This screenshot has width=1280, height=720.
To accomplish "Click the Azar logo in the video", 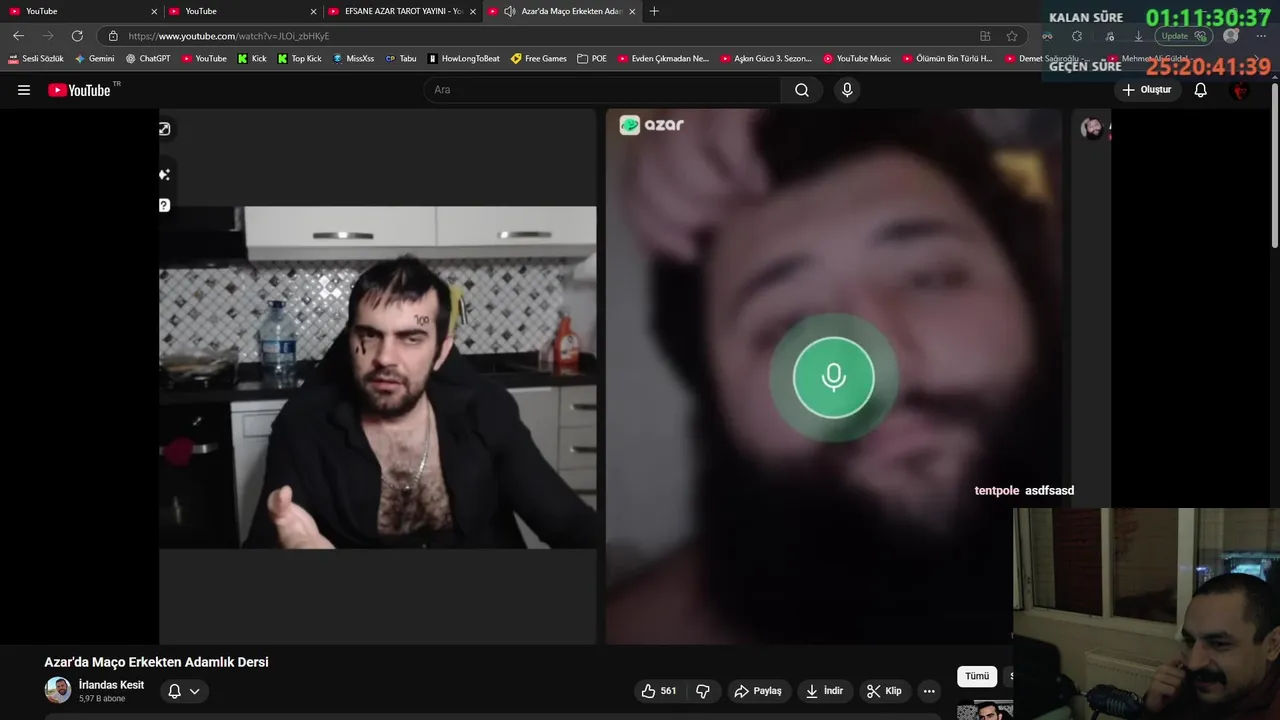I will coord(652,125).
